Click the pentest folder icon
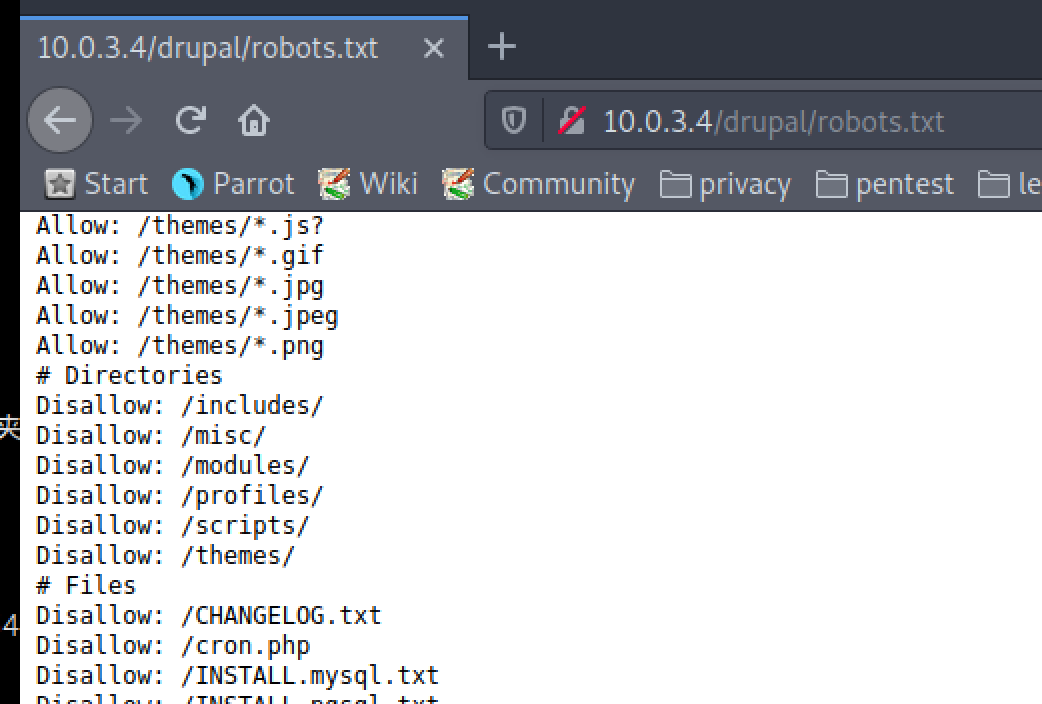Viewport: 1042px width, 704px height. (x=831, y=184)
